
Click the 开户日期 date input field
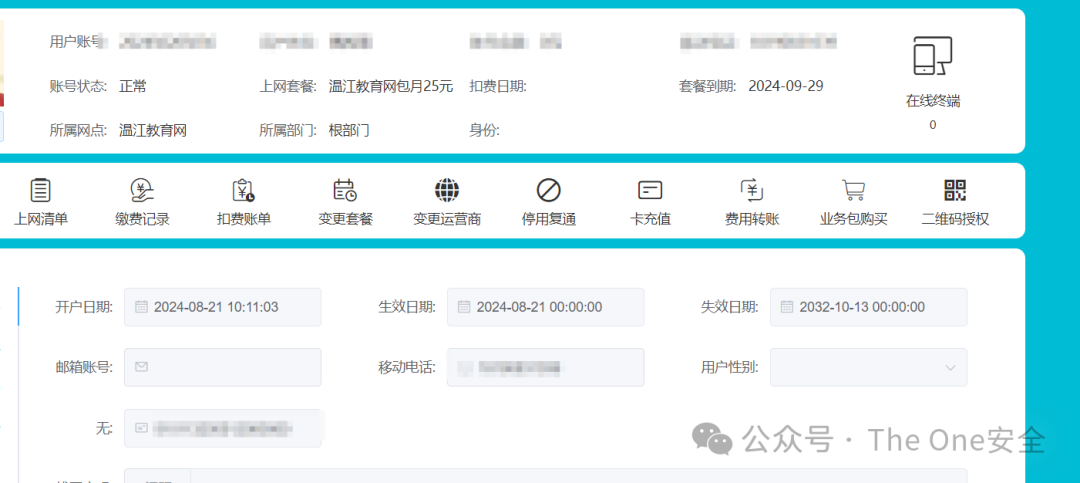tap(222, 307)
